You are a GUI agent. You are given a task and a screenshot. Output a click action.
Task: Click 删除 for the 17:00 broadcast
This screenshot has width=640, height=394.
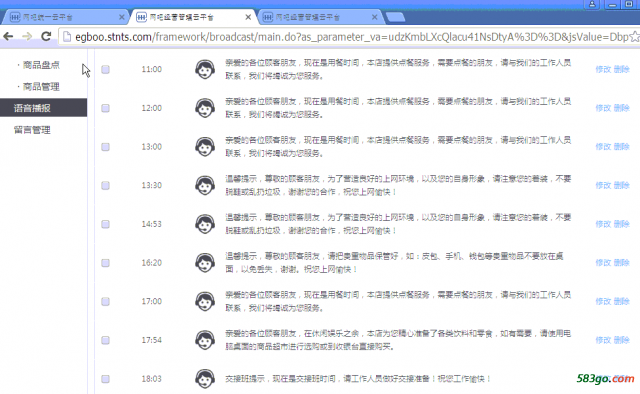(x=622, y=301)
